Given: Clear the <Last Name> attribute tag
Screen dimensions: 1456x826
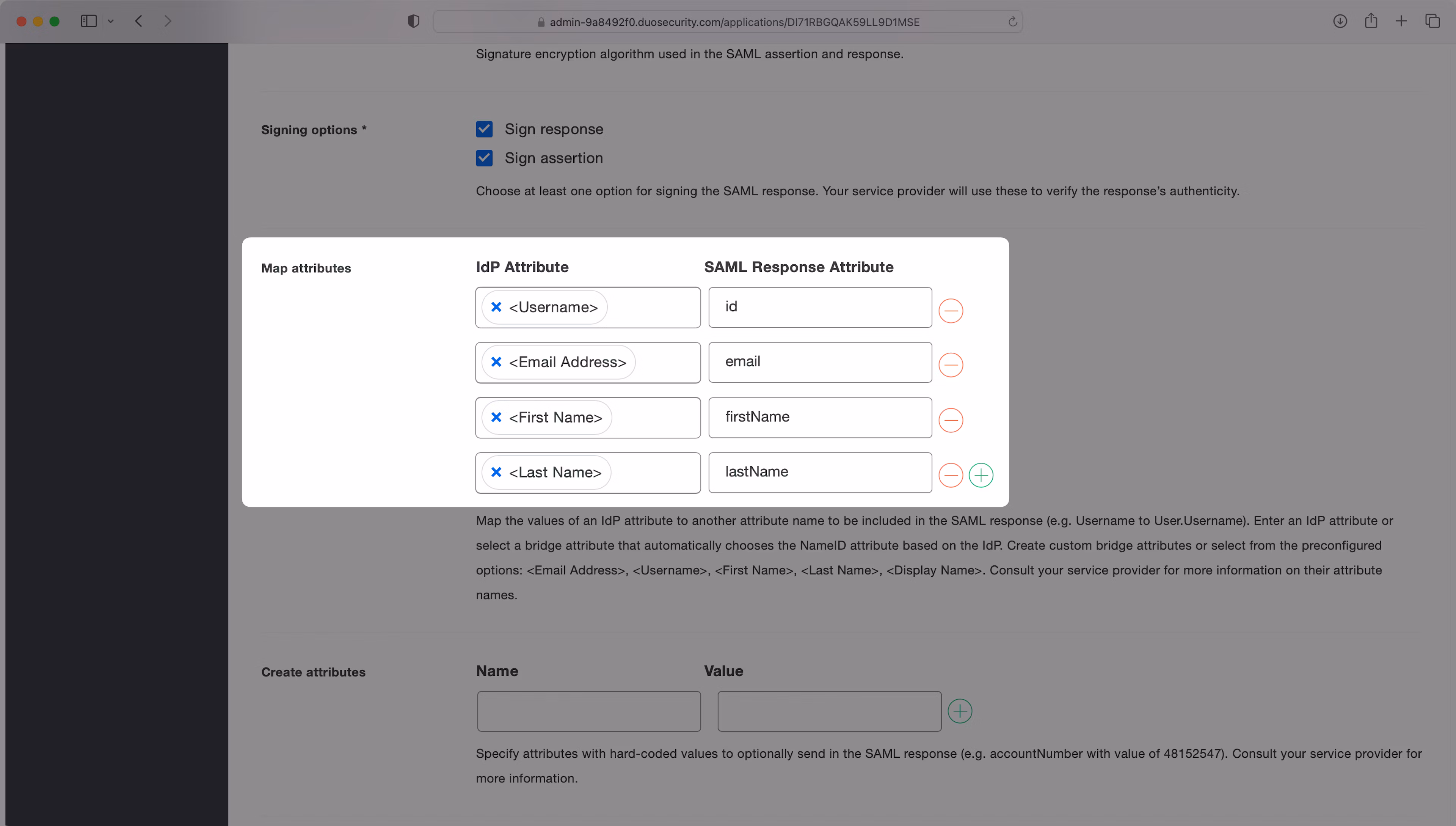Looking at the screenshot, I should click(496, 472).
